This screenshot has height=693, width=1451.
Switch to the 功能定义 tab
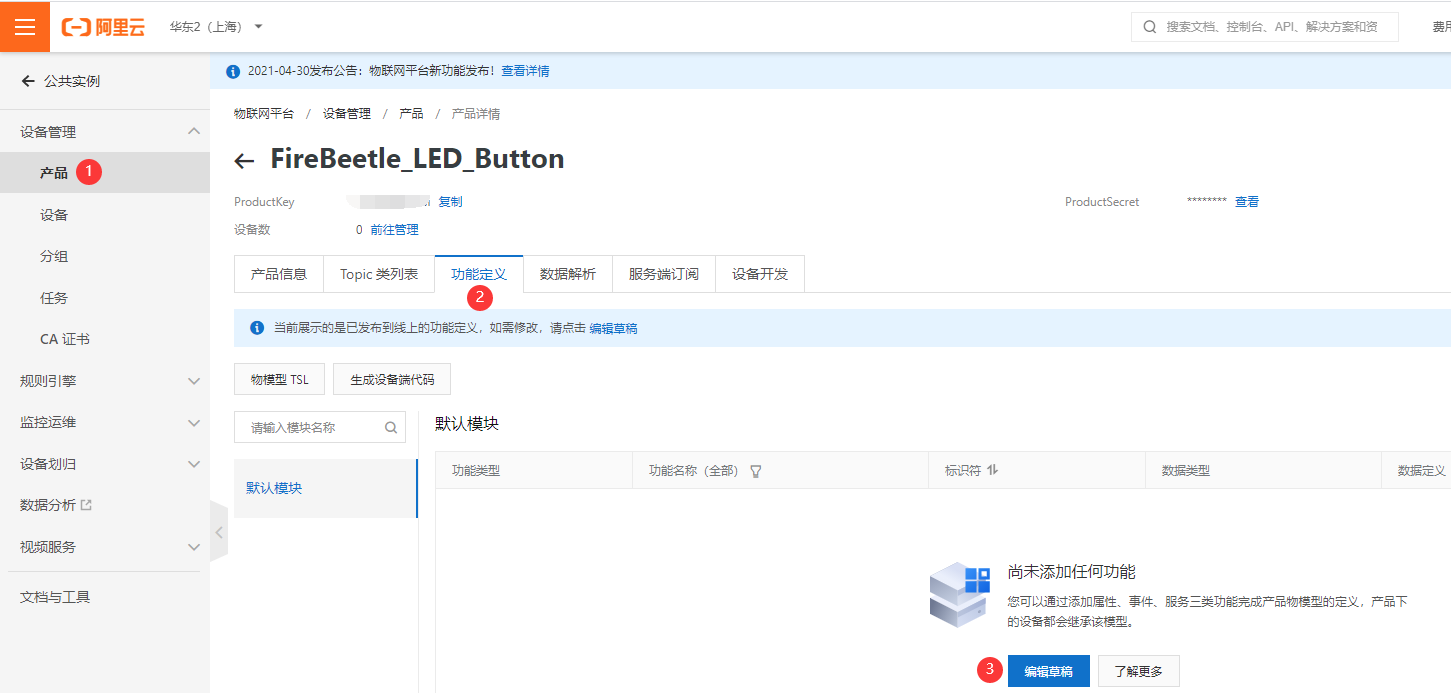[x=479, y=274]
